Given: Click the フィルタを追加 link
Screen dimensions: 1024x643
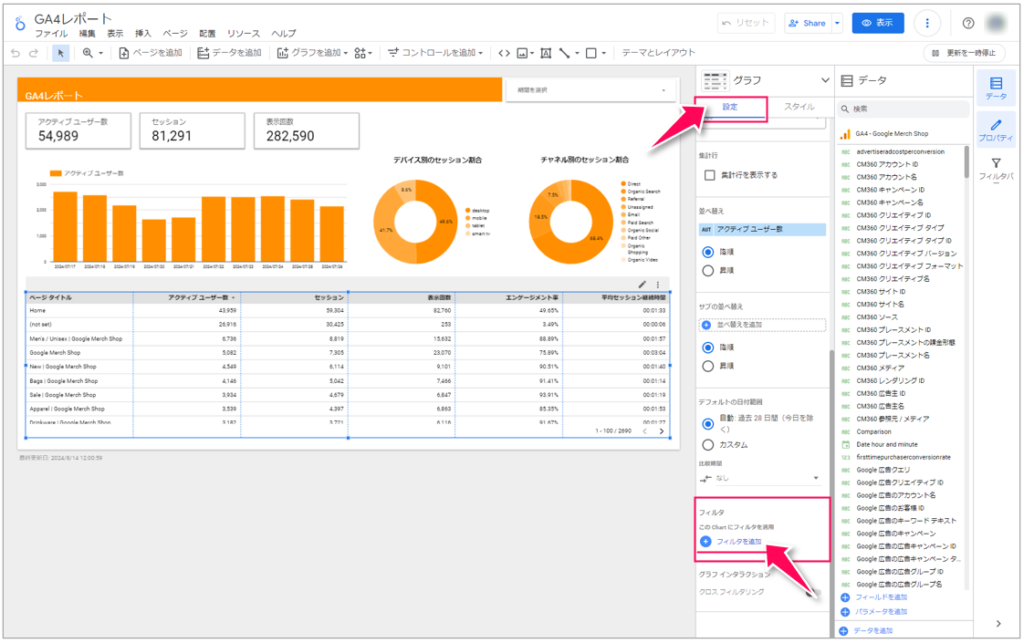Looking at the screenshot, I should (739, 542).
